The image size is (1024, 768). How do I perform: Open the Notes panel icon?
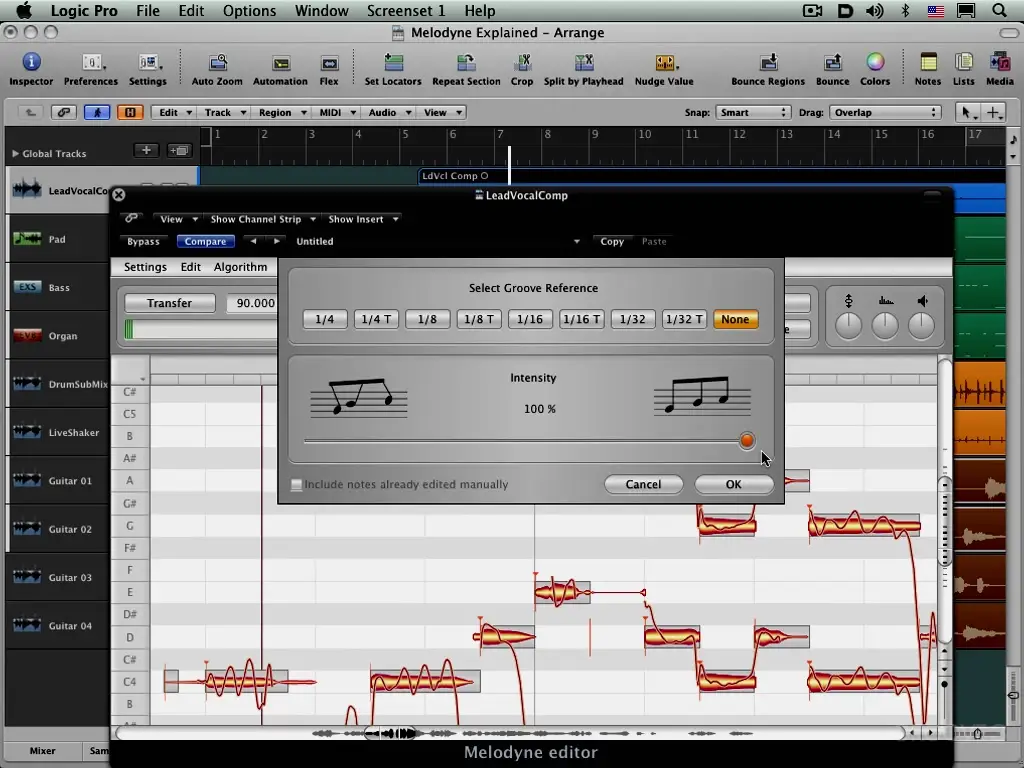pyautogui.click(x=928, y=62)
